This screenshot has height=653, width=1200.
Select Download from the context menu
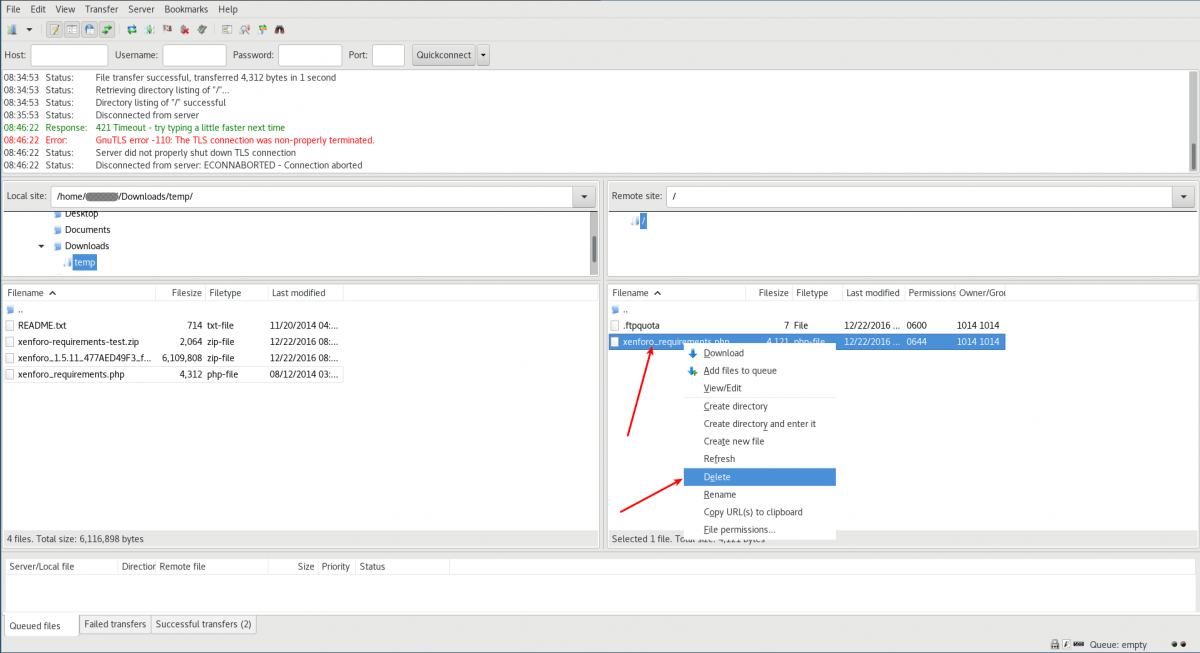(x=722, y=352)
